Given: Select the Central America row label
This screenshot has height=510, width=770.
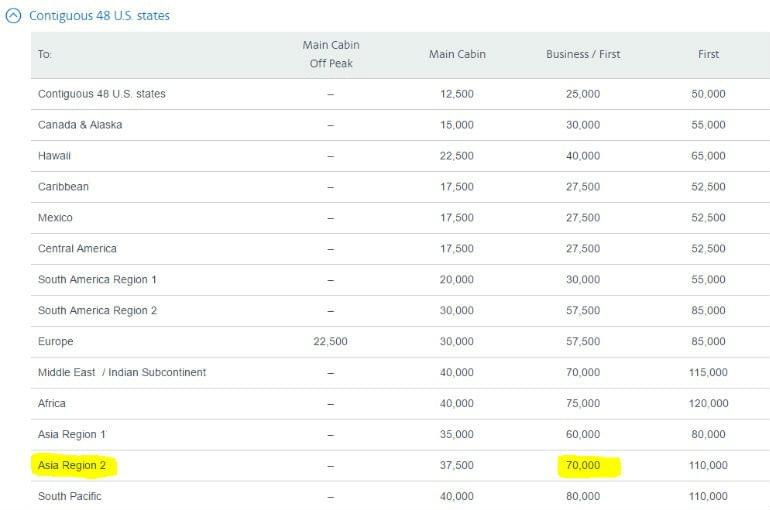Looking at the screenshot, I should coord(77,248).
